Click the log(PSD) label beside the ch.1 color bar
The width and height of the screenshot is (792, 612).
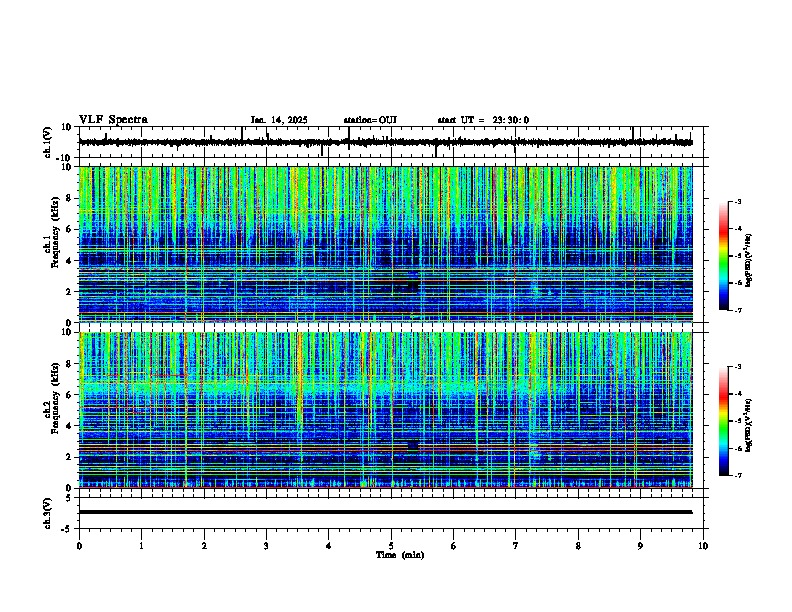point(749,261)
